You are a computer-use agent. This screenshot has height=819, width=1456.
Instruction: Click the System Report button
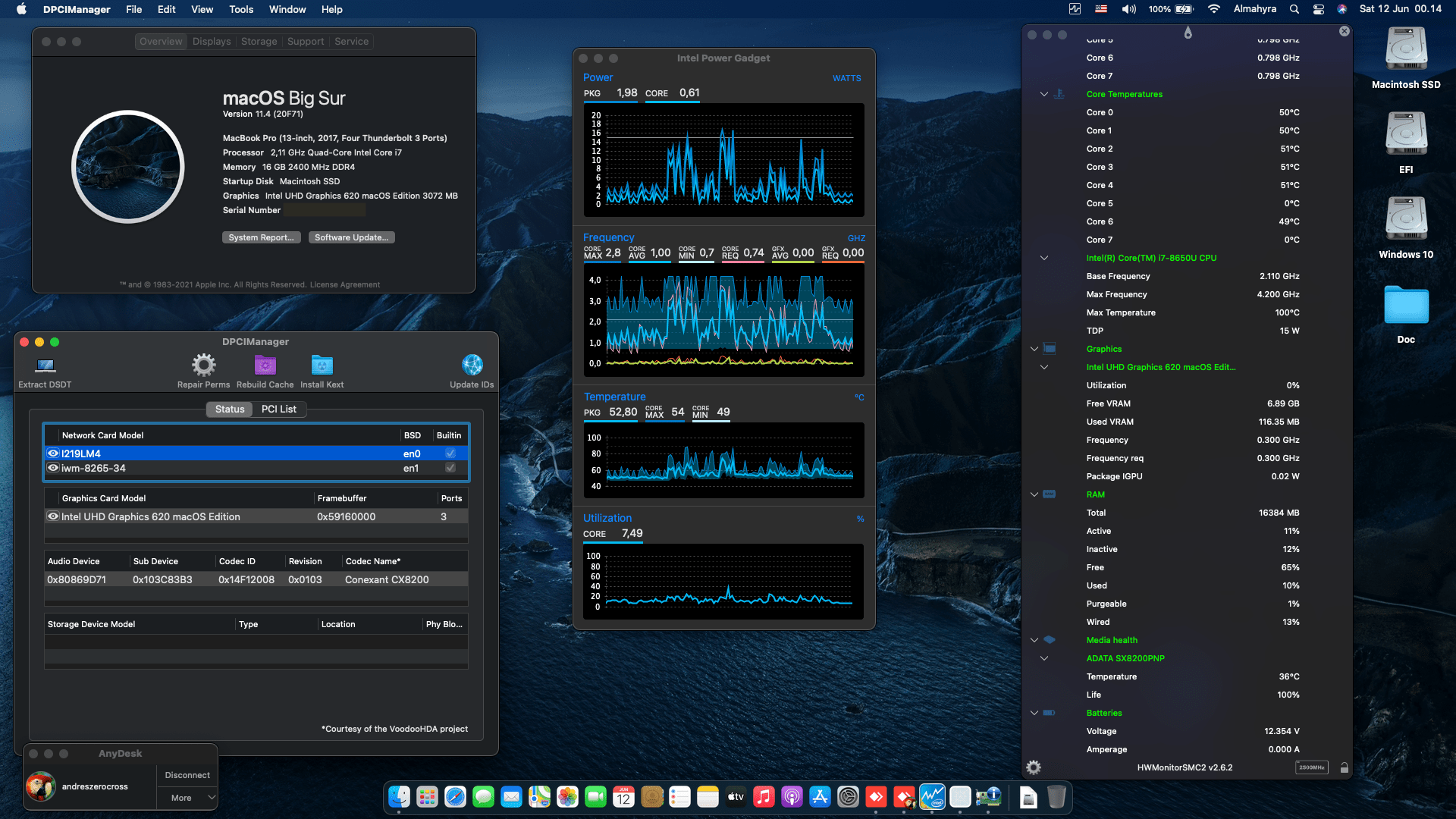tap(261, 237)
